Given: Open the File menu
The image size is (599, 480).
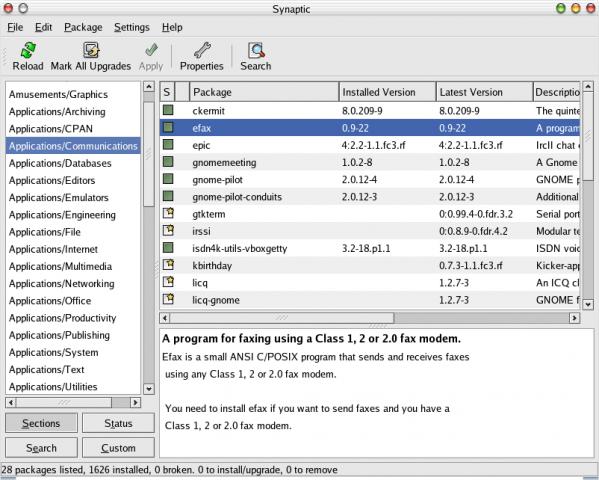Looking at the screenshot, I should point(15,27).
